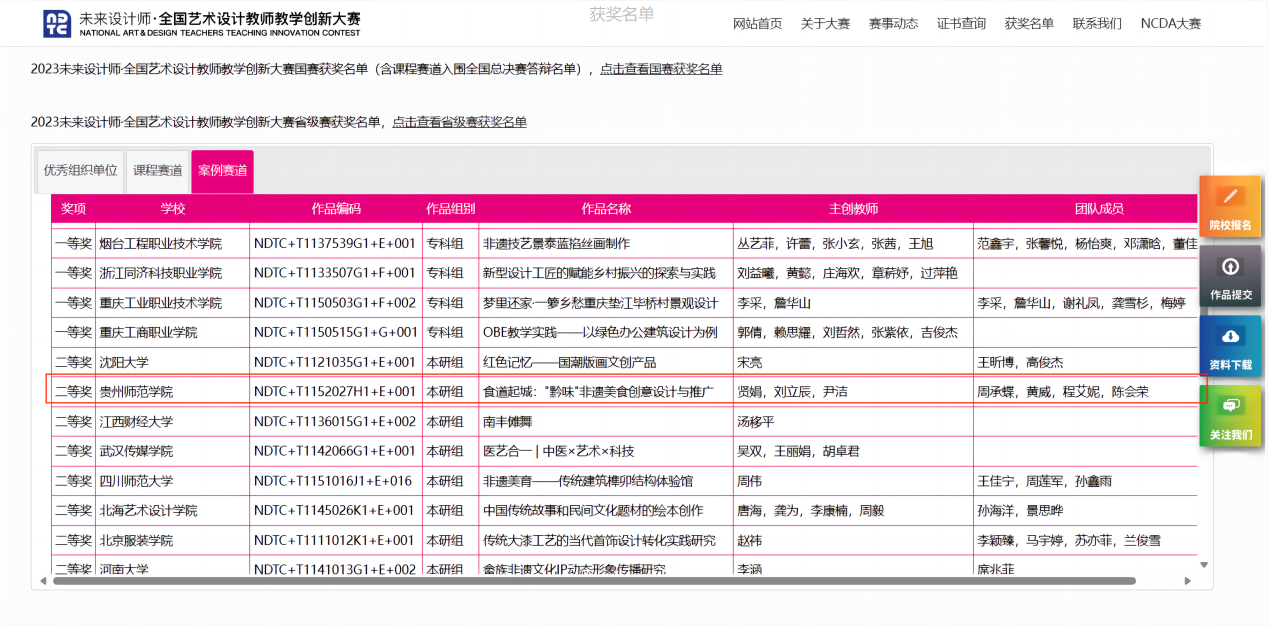This screenshot has height=626, width=1268.
Task: Go to 关于大赛 menu item
Action: [x=825, y=24]
